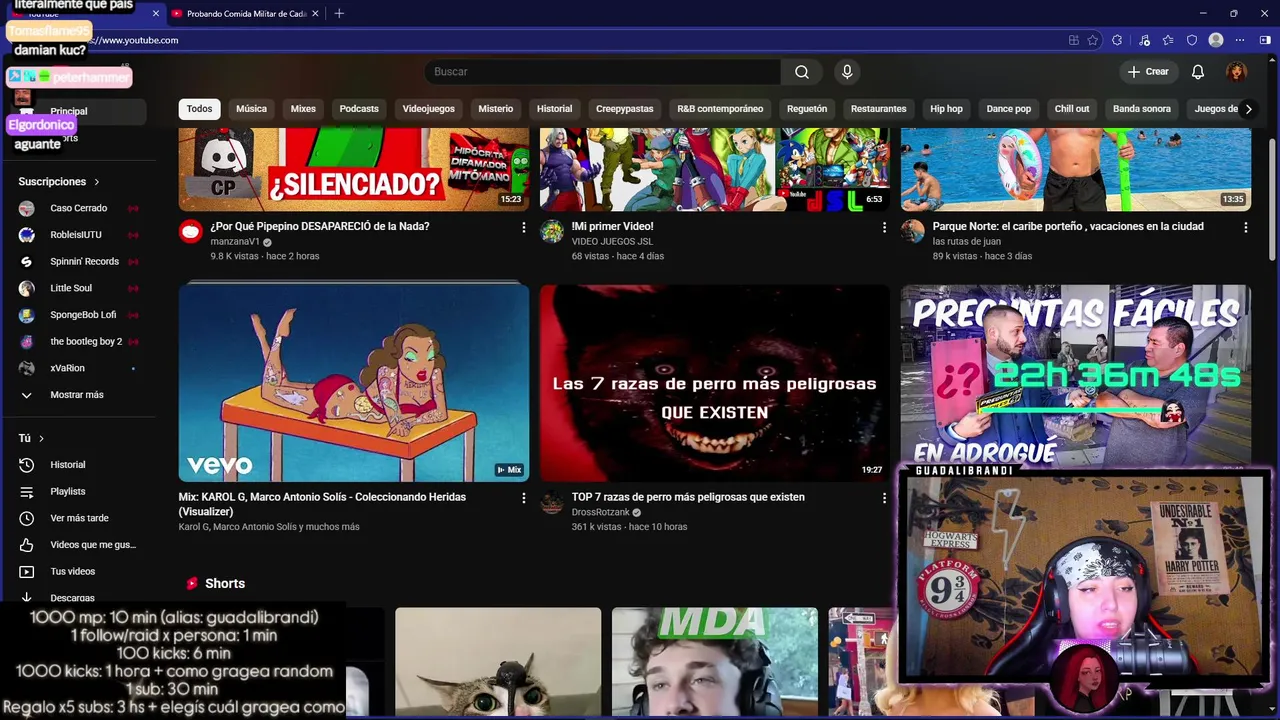
Task: Open YouTube notifications bell
Action: click(x=1198, y=72)
